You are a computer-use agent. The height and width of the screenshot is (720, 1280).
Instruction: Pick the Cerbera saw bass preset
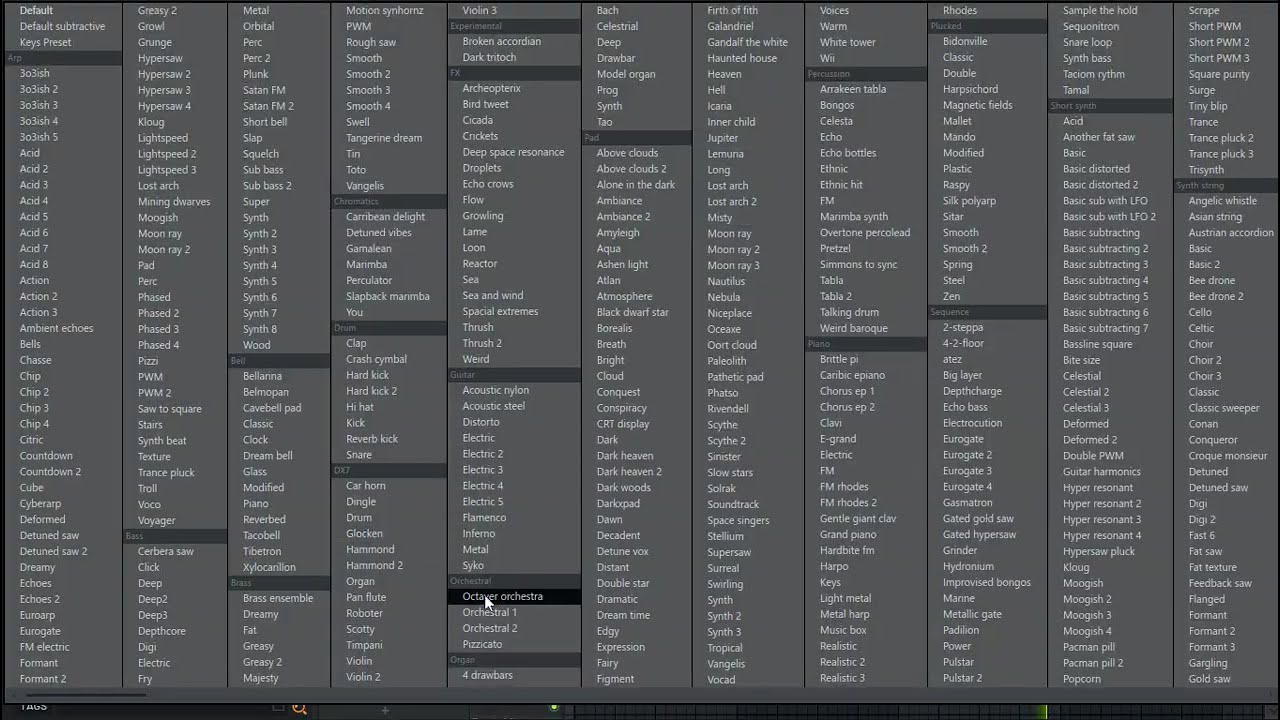pyautogui.click(x=166, y=551)
